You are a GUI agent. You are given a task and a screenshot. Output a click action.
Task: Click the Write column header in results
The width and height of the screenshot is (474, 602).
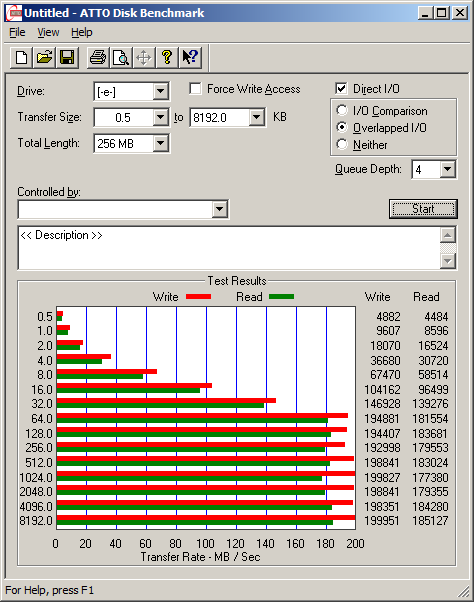(x=378, y=297)
